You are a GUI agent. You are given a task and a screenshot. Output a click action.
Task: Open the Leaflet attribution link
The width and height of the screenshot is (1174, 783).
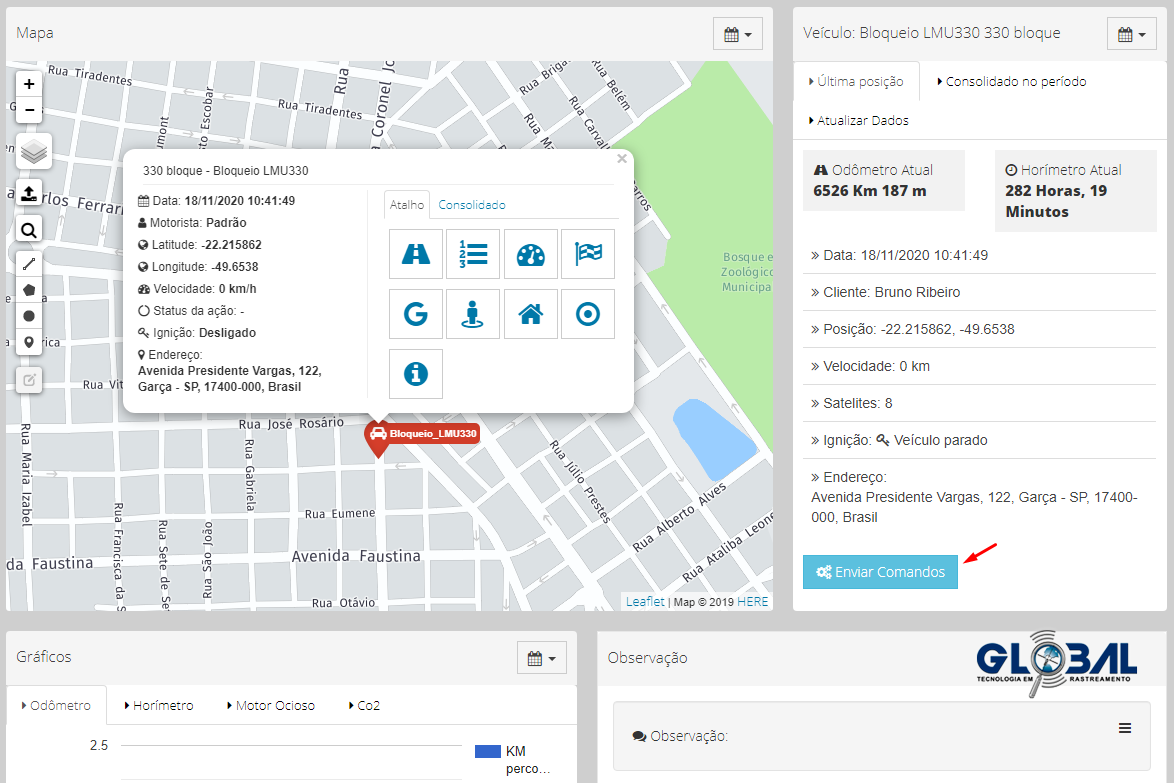click(x=645, y=601)
